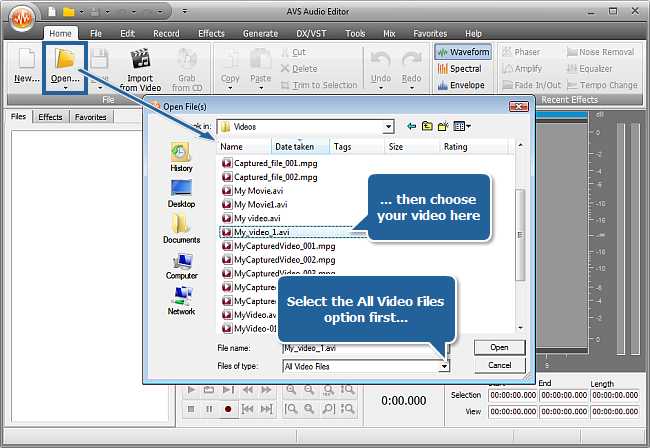650x448 pixels.
Task: Click the Open button in the dialog
Action: point(500,347)
